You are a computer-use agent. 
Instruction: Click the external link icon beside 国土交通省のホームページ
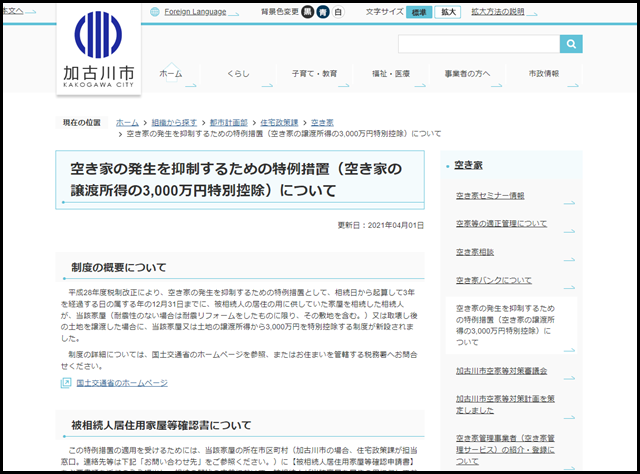click(x=66, y=383)
